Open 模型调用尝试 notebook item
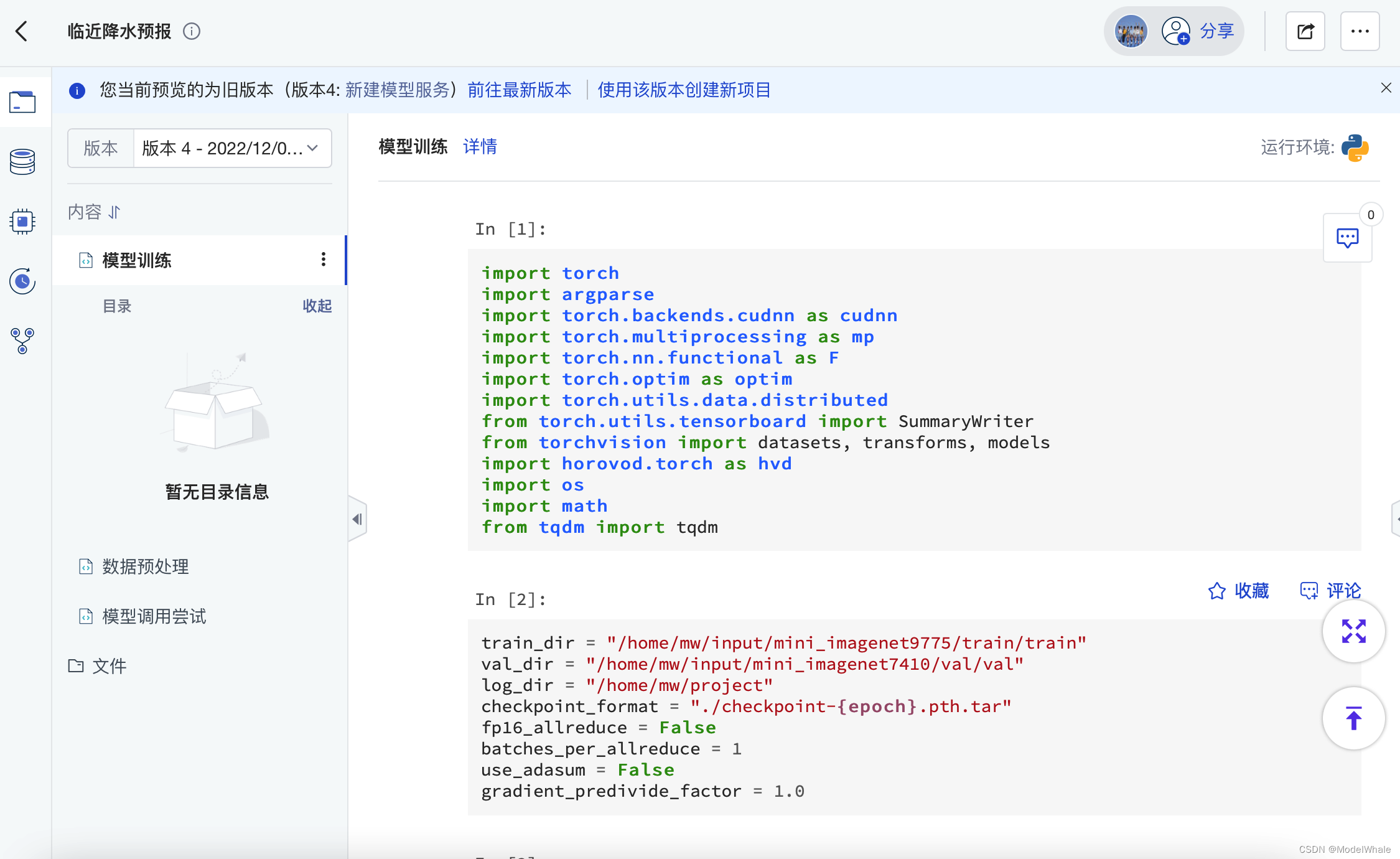 [x=154, y=616]
